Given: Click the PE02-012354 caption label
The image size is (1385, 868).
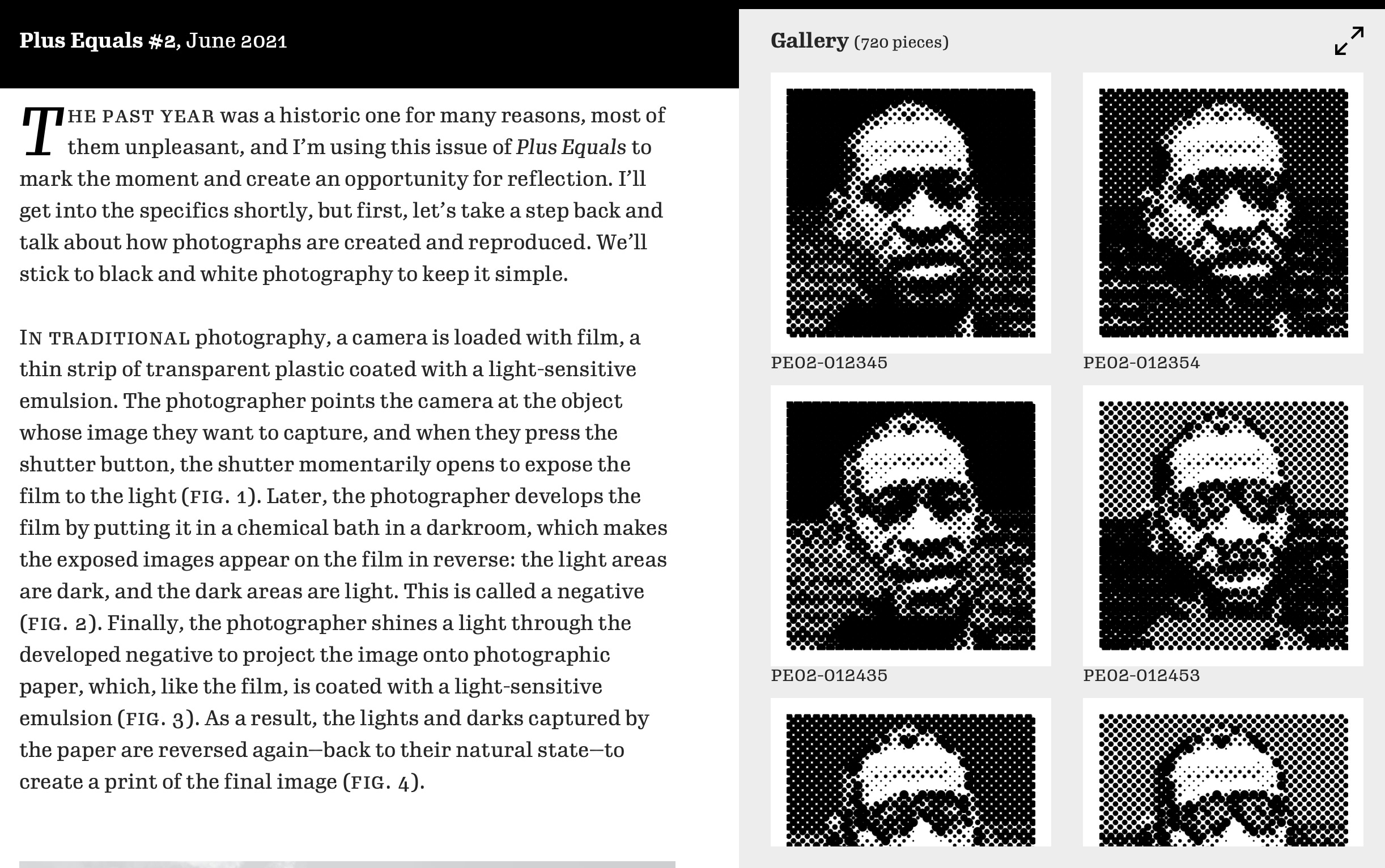Looking at the screenshot, I should tap(1141, 363).
